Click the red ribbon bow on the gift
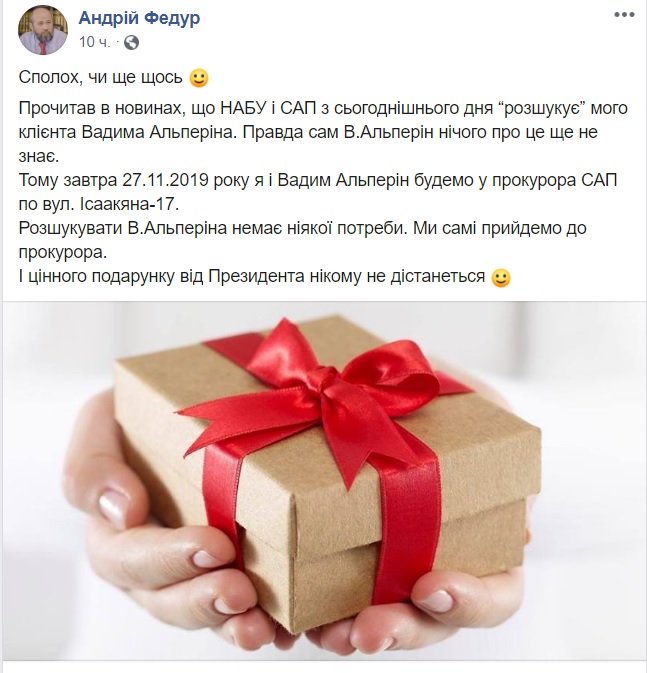This screenshot has width=647, height=673. click(x=326, y=393)
